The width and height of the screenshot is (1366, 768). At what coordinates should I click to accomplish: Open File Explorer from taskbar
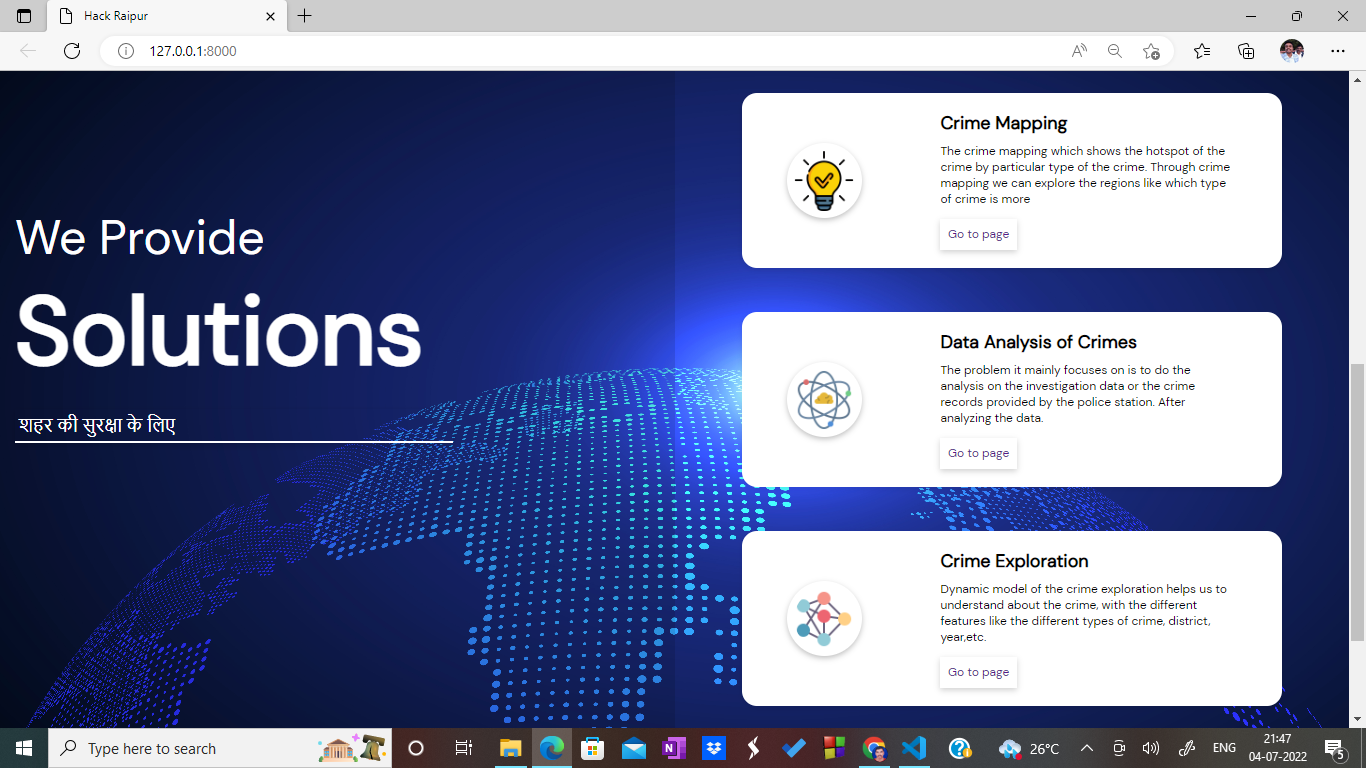510,748
